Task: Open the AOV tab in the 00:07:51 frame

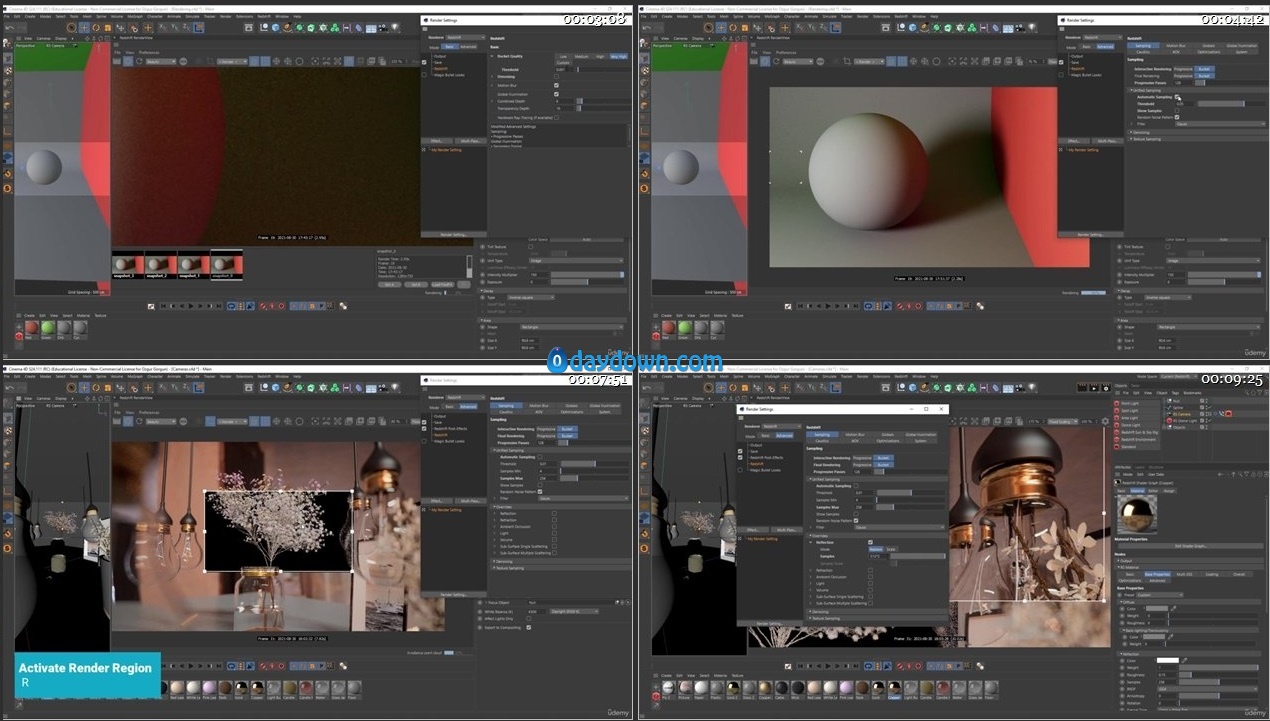Action: tap(538, 411)
